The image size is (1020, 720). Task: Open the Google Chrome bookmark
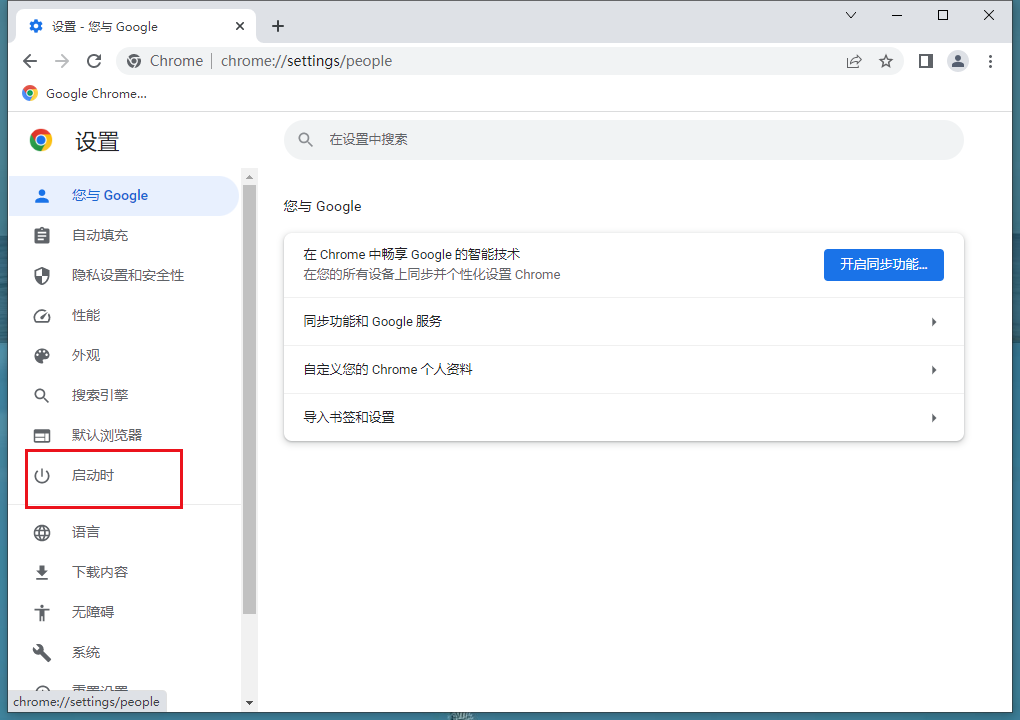click(x=85, y=94)
